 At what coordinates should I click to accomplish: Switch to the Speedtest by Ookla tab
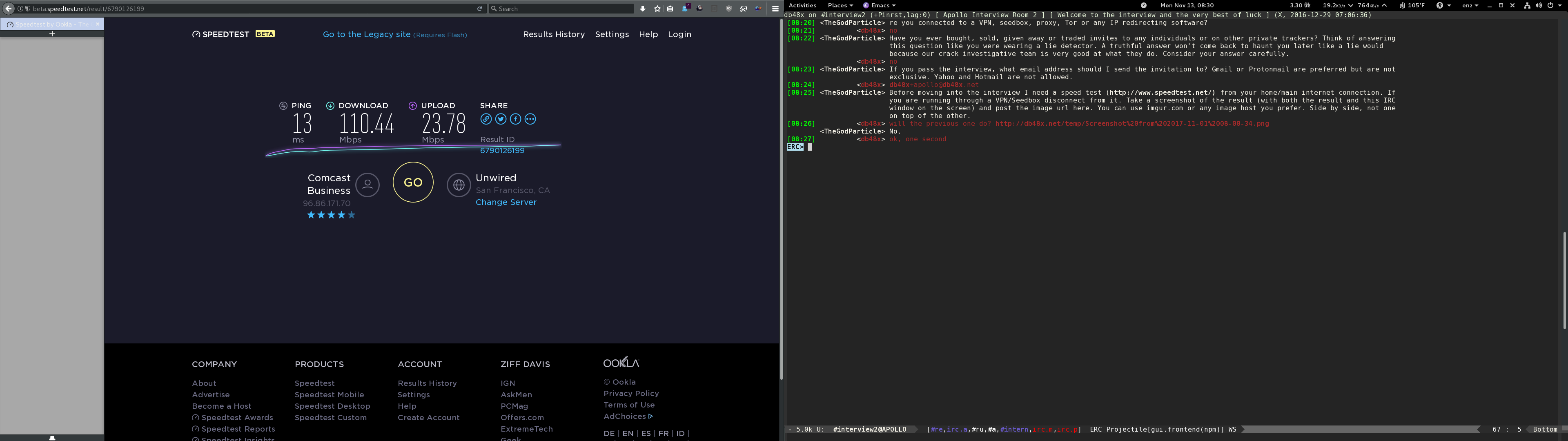(x=52, y=24)
